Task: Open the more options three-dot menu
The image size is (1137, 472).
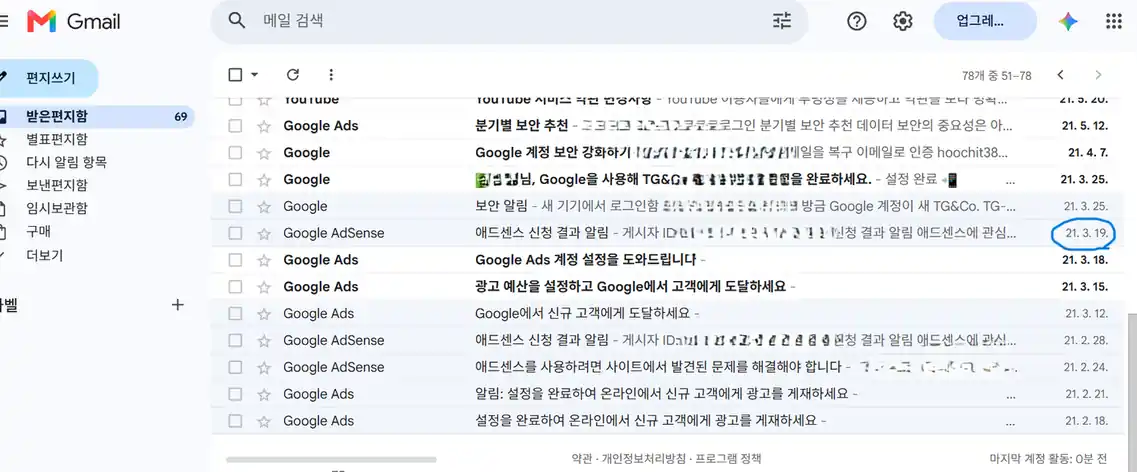Action: (x=331, y=74)
